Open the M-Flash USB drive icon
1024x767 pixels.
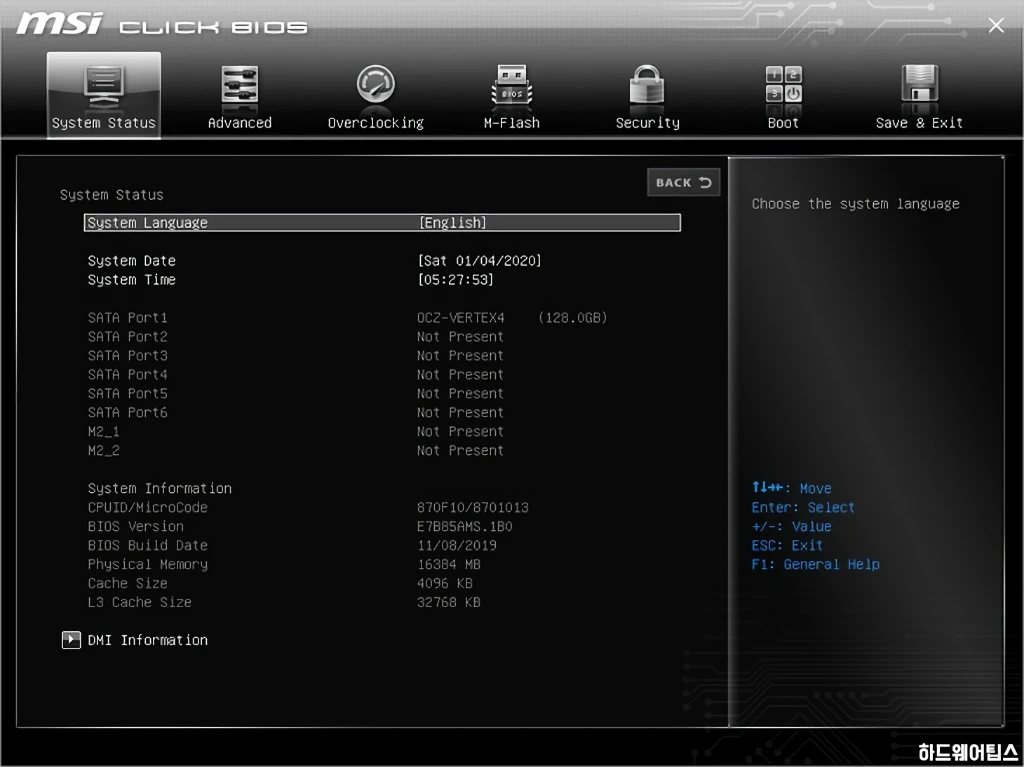(x=511, y=85)
